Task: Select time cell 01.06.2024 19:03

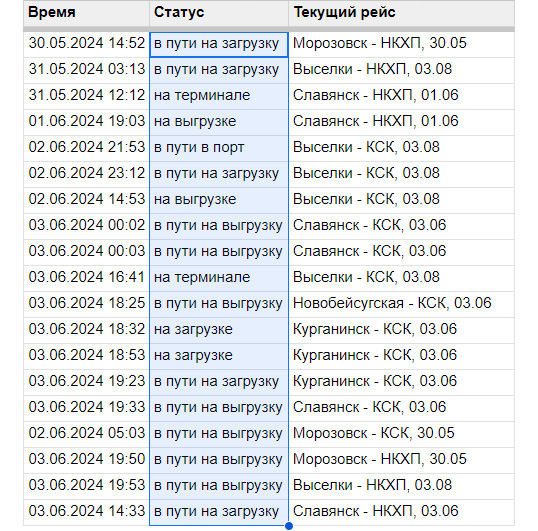Action: [x=87, y=121]
